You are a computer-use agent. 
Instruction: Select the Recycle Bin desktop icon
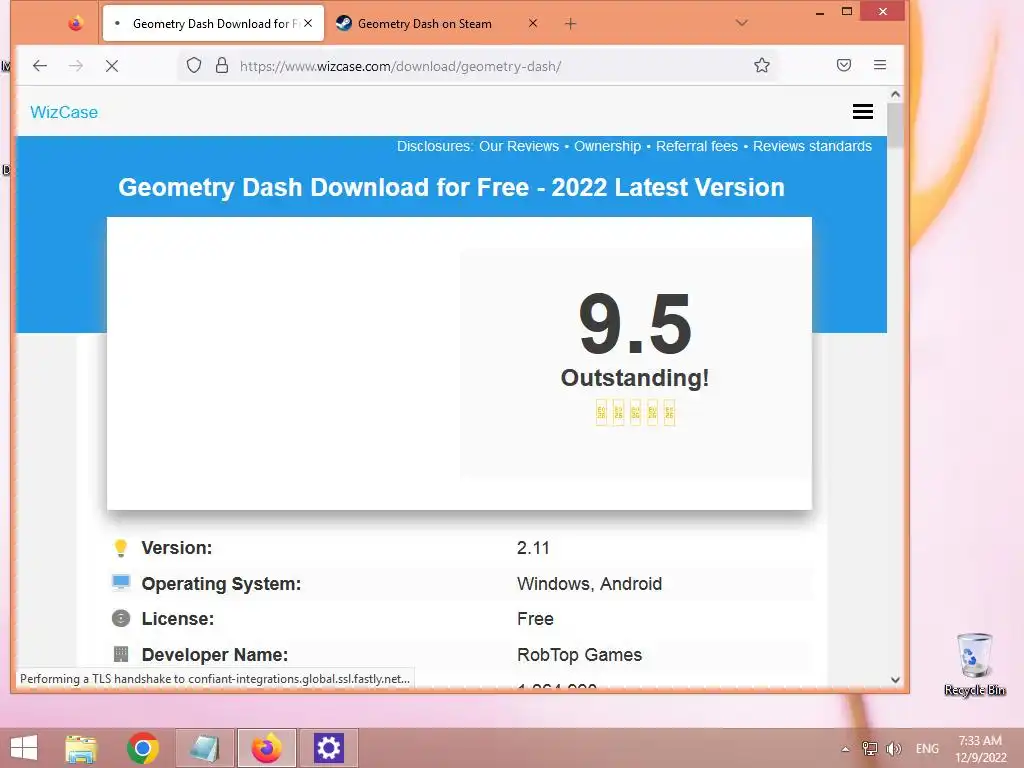pos(974,664)
